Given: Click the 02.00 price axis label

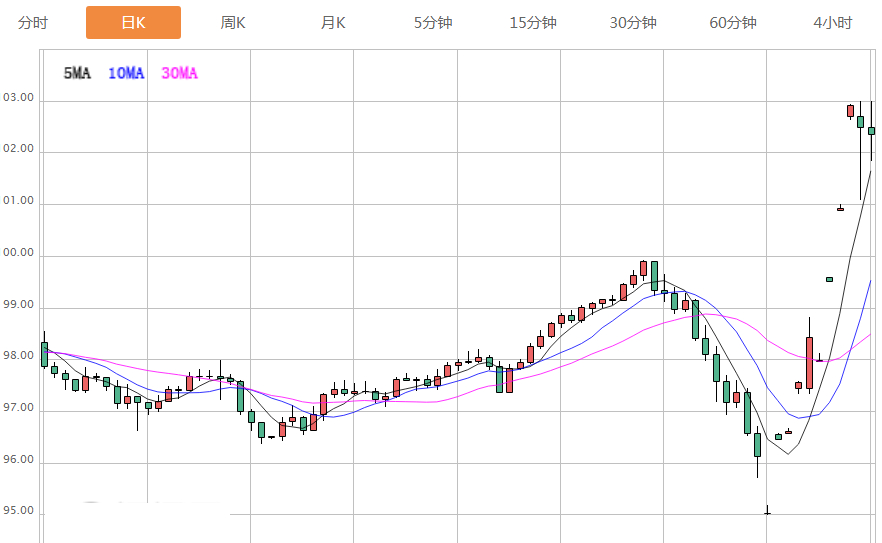Looking at the screenshot, I should point(19,149).
